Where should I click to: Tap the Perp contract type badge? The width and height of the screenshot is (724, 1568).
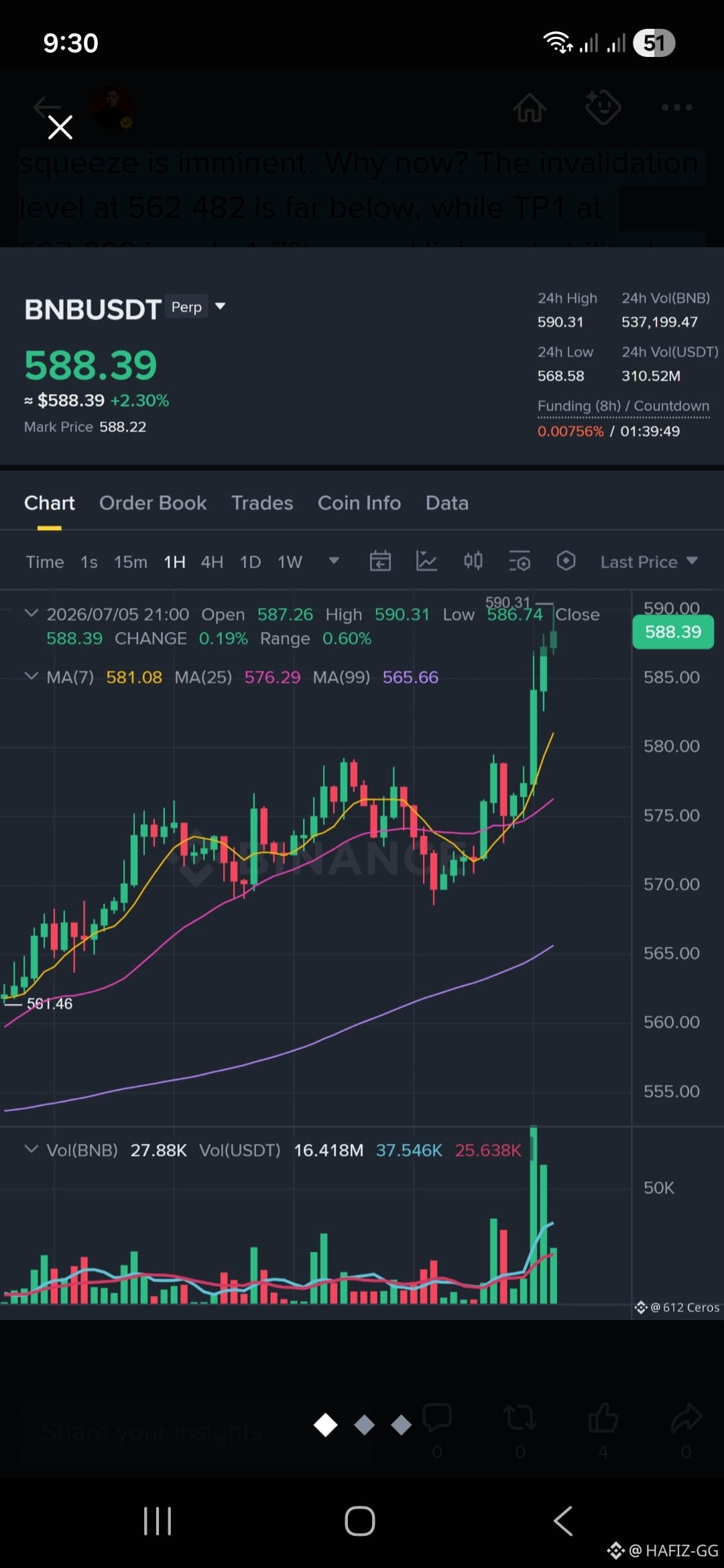[x=186, y=307]
